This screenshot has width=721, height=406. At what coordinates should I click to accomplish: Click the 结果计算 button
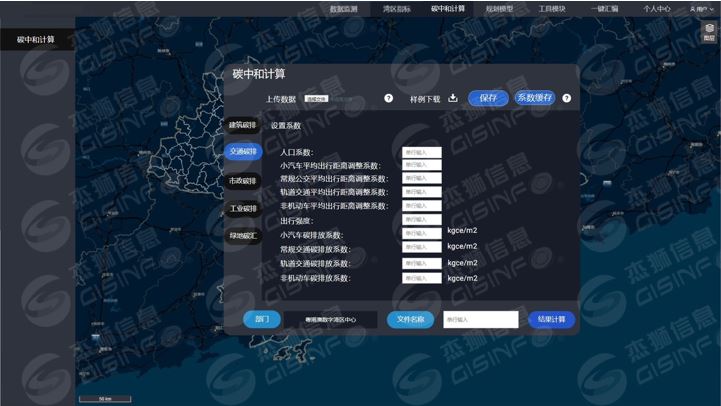[551, 319]
